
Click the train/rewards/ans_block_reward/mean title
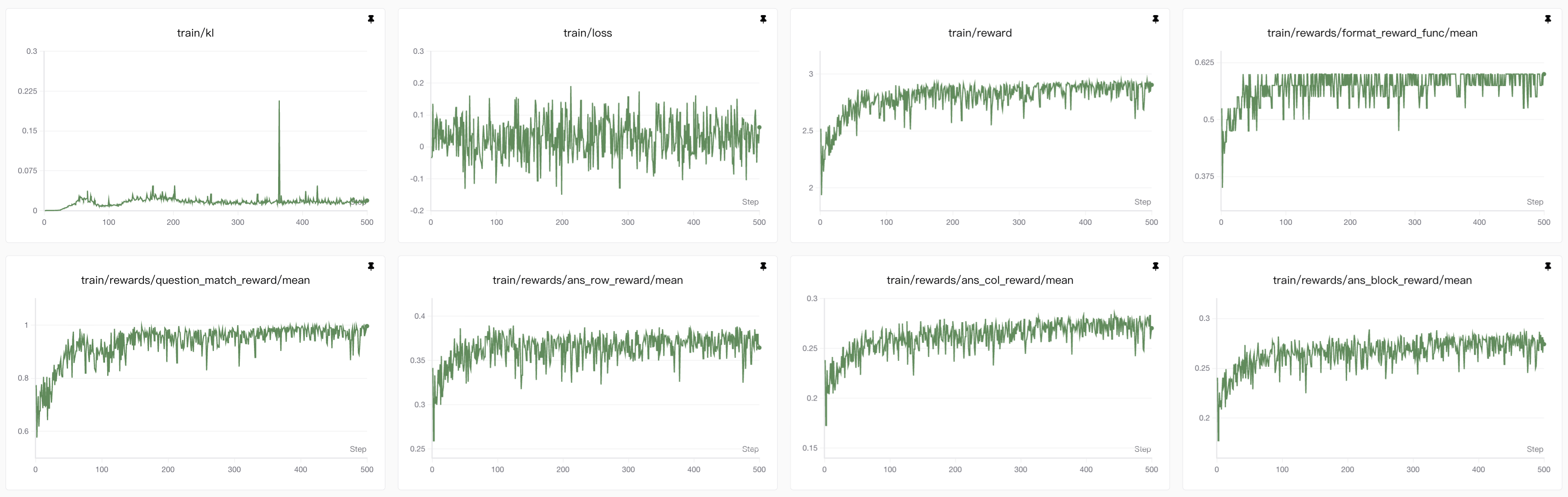point(1371,280)
